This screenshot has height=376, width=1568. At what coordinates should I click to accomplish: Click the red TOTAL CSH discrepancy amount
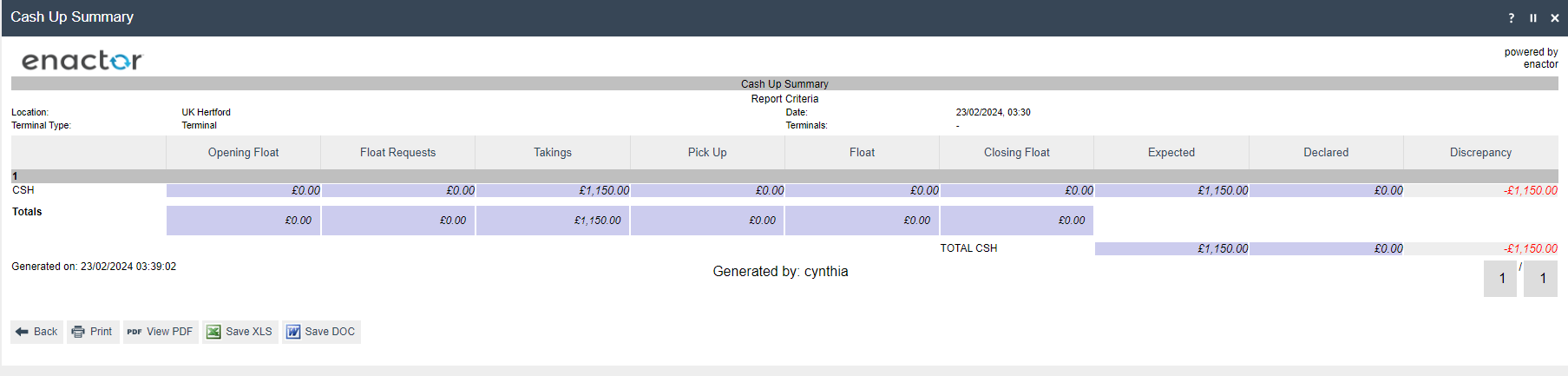(x=1531, y=248)
